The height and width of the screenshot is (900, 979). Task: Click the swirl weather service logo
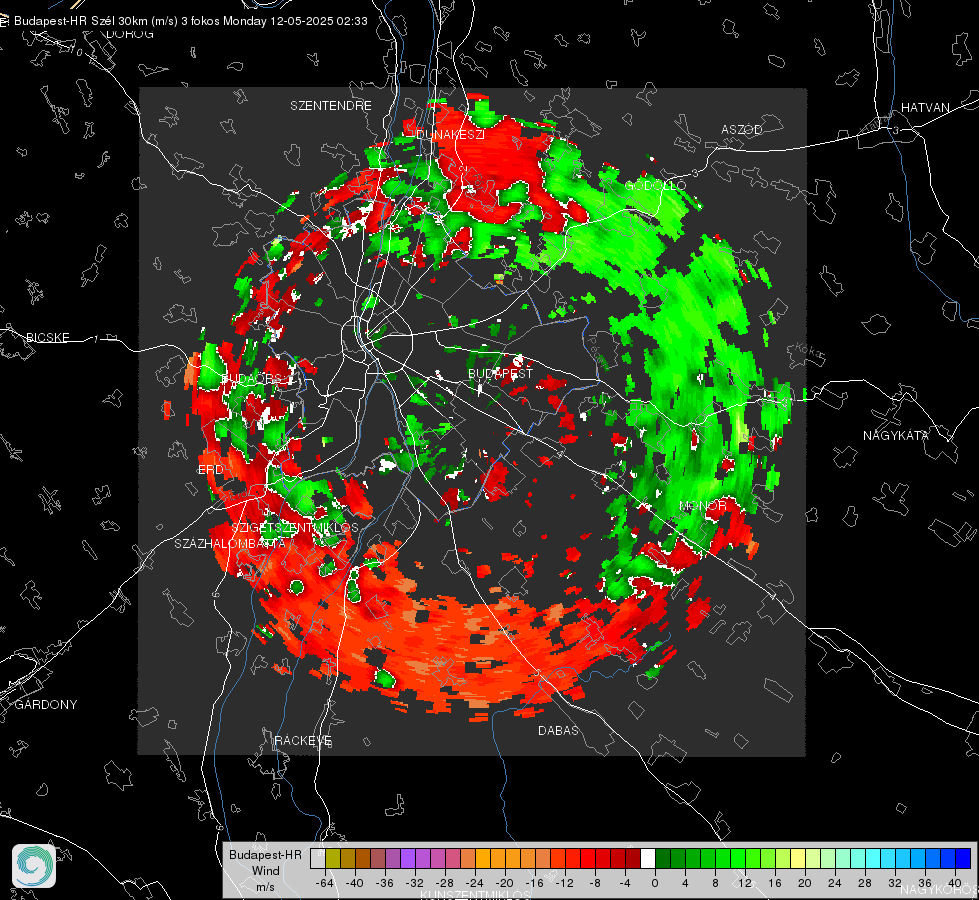(34, 866)
